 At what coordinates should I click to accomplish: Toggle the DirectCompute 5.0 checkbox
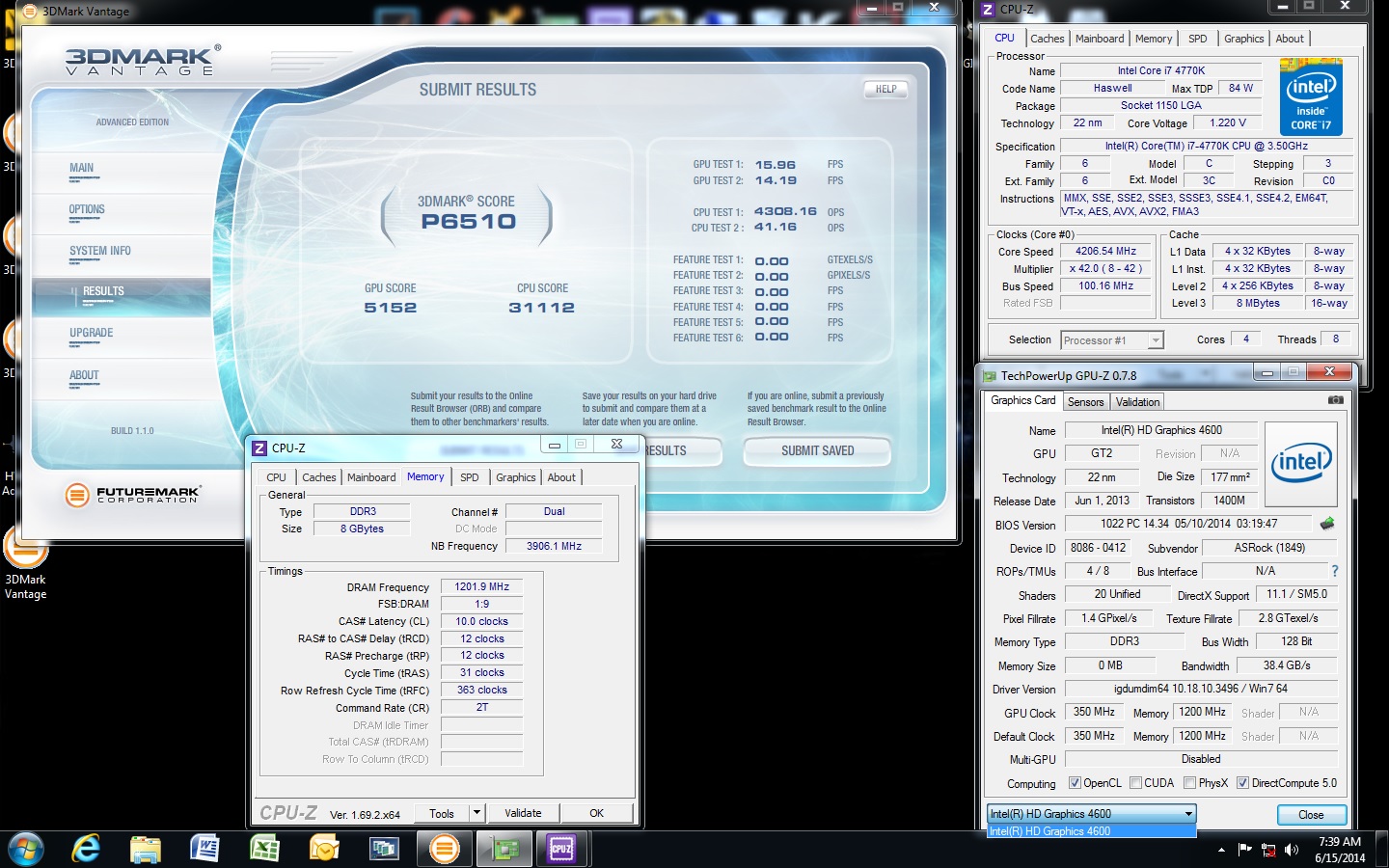[x=1243, y=783]
